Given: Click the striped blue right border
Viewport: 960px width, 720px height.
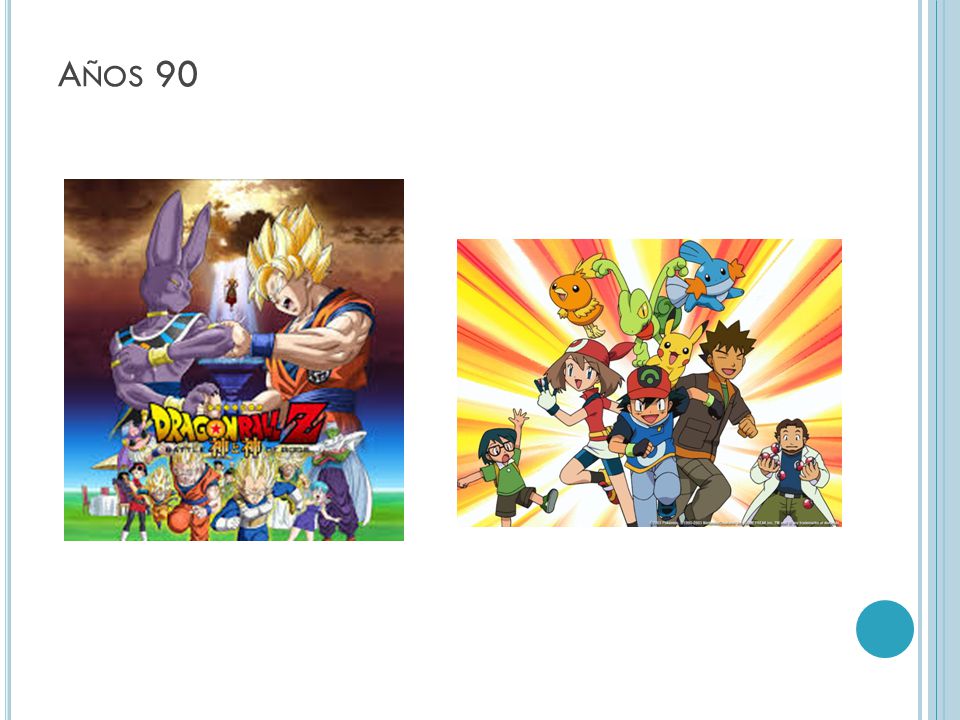Looking at the screenshot, I should pyautogui.click(x=939, y=360).
